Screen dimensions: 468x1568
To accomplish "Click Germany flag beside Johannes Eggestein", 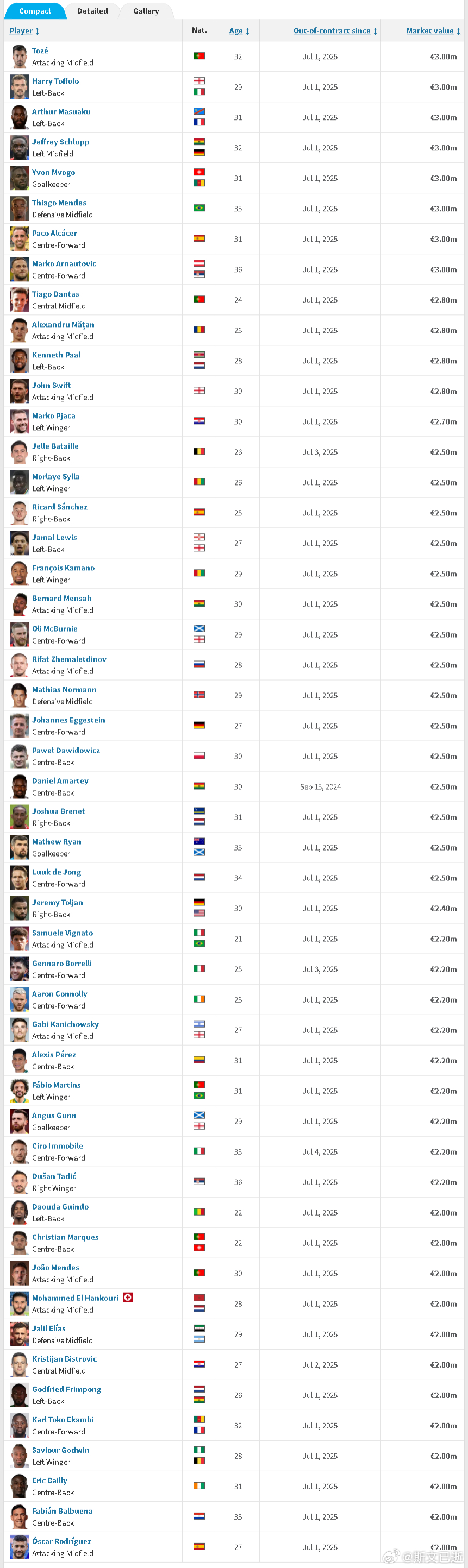I will pos(198,725).
